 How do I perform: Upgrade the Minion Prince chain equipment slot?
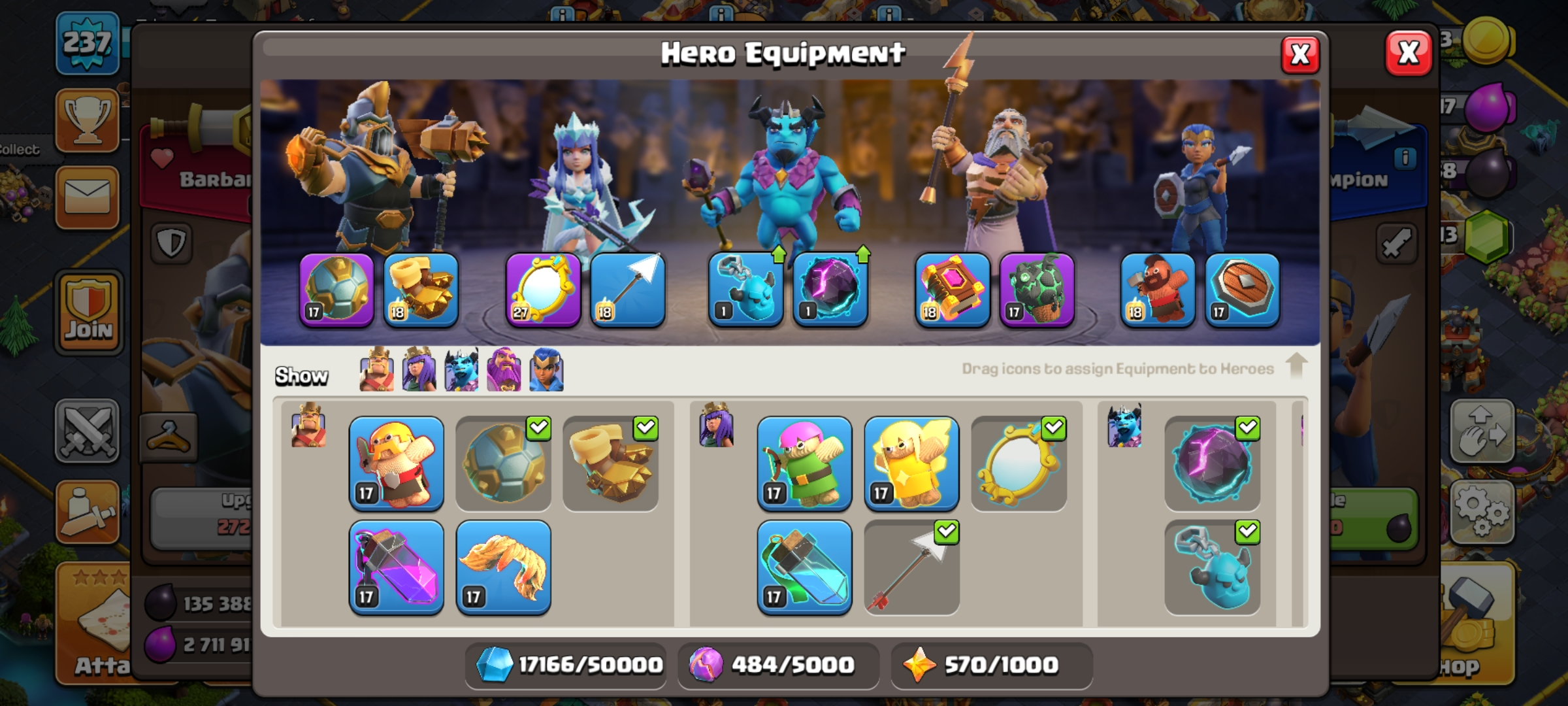pos(746,290)
